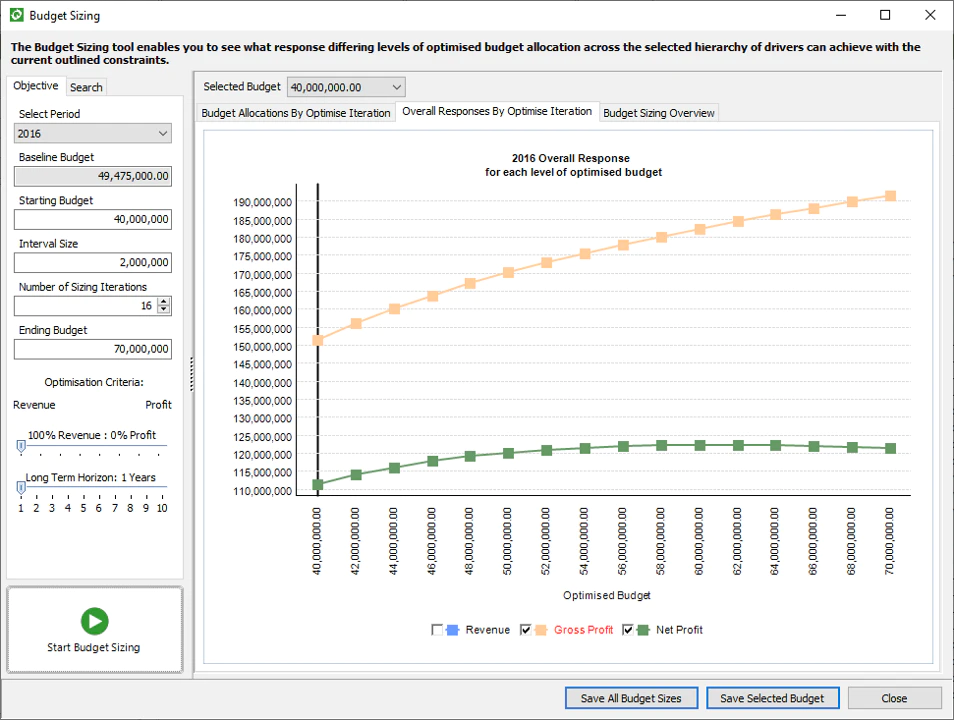This screenshot has height=720, width=954.
Task: Click the Save All Budget Sizes button
Action: tap(631, 698)
